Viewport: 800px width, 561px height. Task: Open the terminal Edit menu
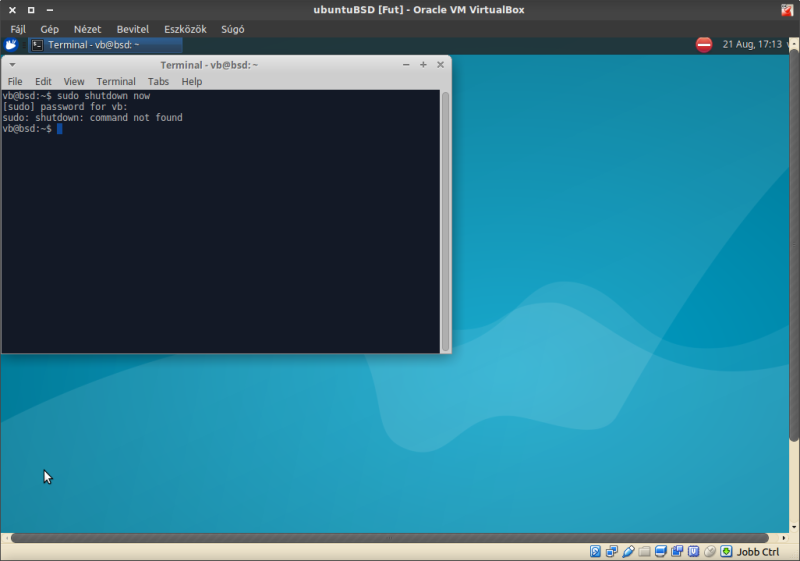coord(43,82)
